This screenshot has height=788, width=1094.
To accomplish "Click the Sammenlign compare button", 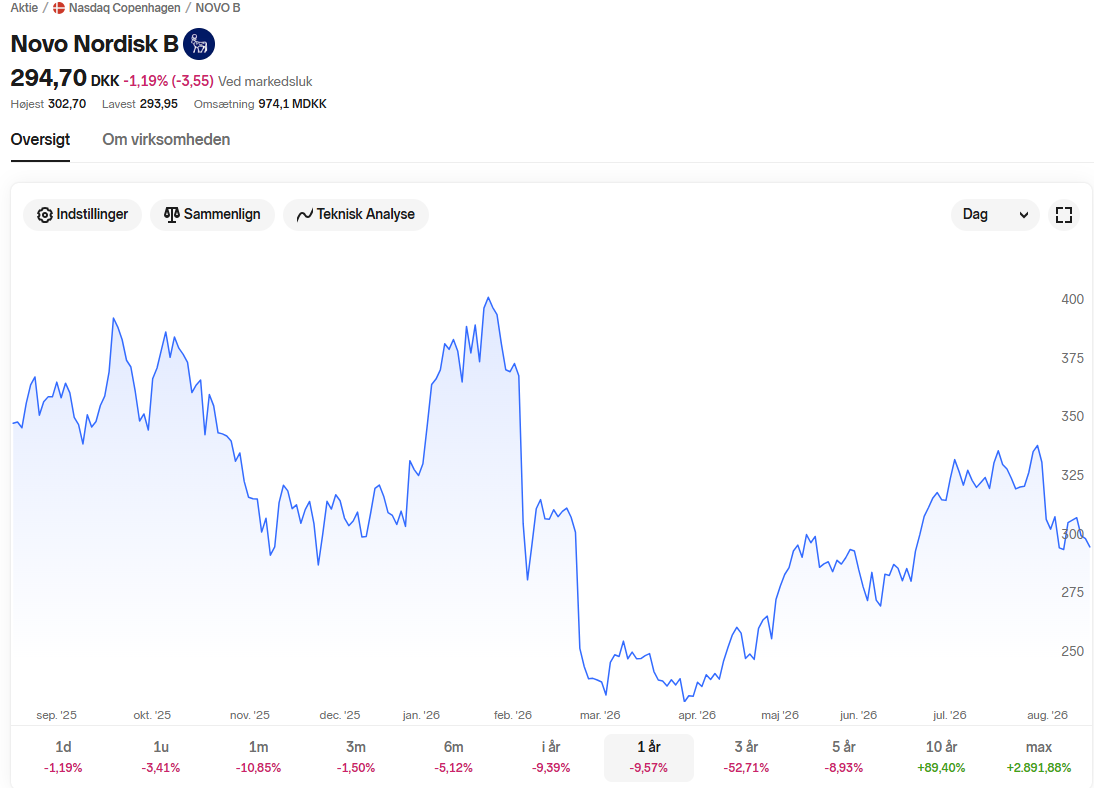I will click(212, 214).
